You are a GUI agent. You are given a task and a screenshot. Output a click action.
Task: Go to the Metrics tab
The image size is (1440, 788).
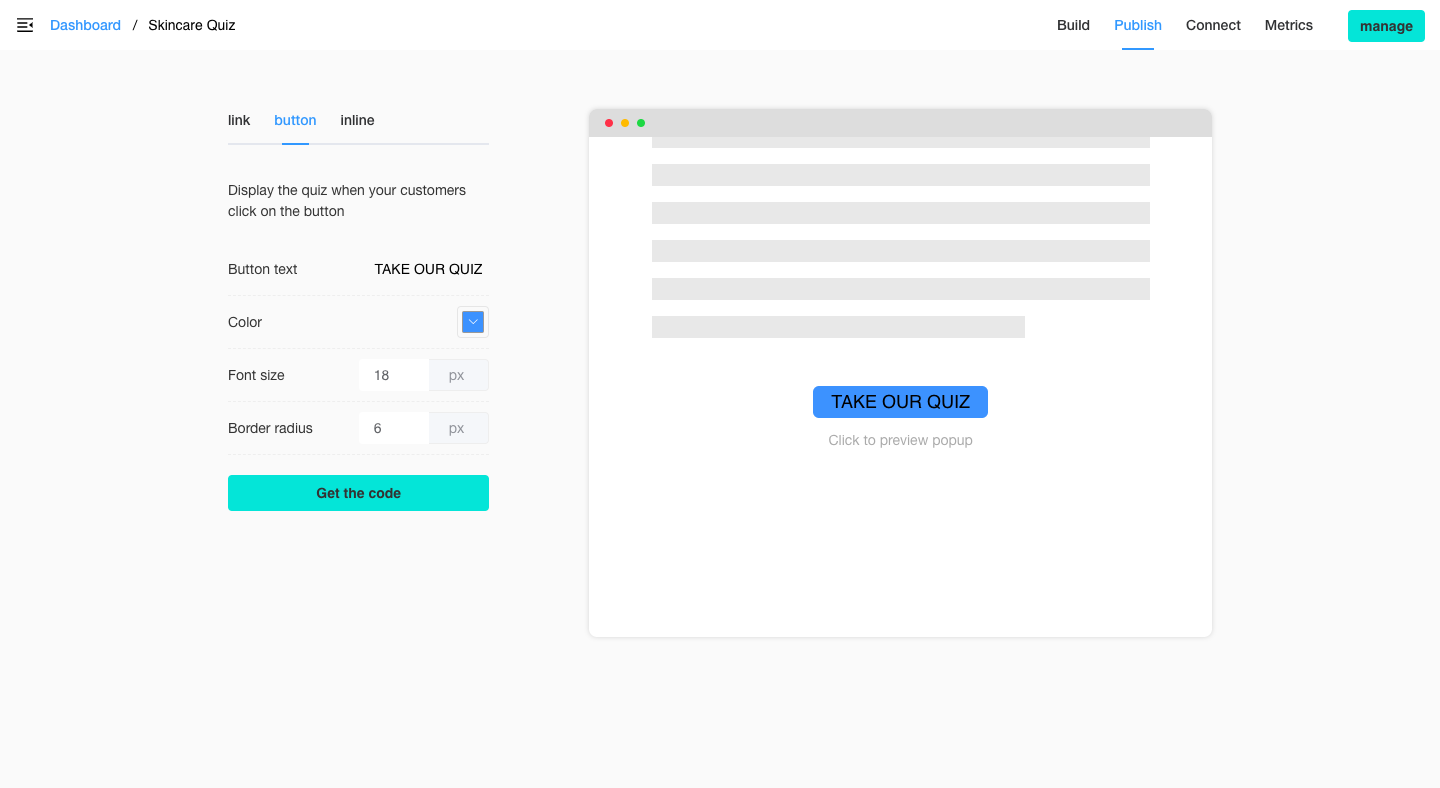click(1288, 25)
